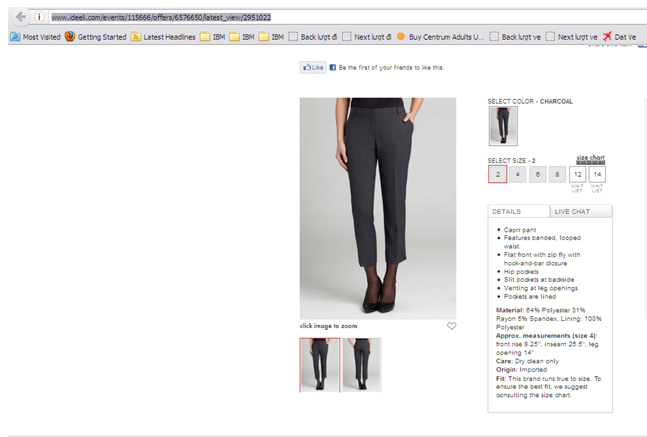Switch to the Details tab

[517, 212]
